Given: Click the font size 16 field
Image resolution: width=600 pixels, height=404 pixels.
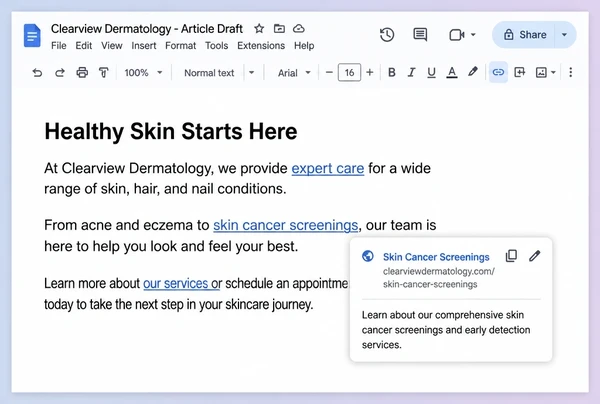Looking at the screenshot, I should tap(349, 72).
